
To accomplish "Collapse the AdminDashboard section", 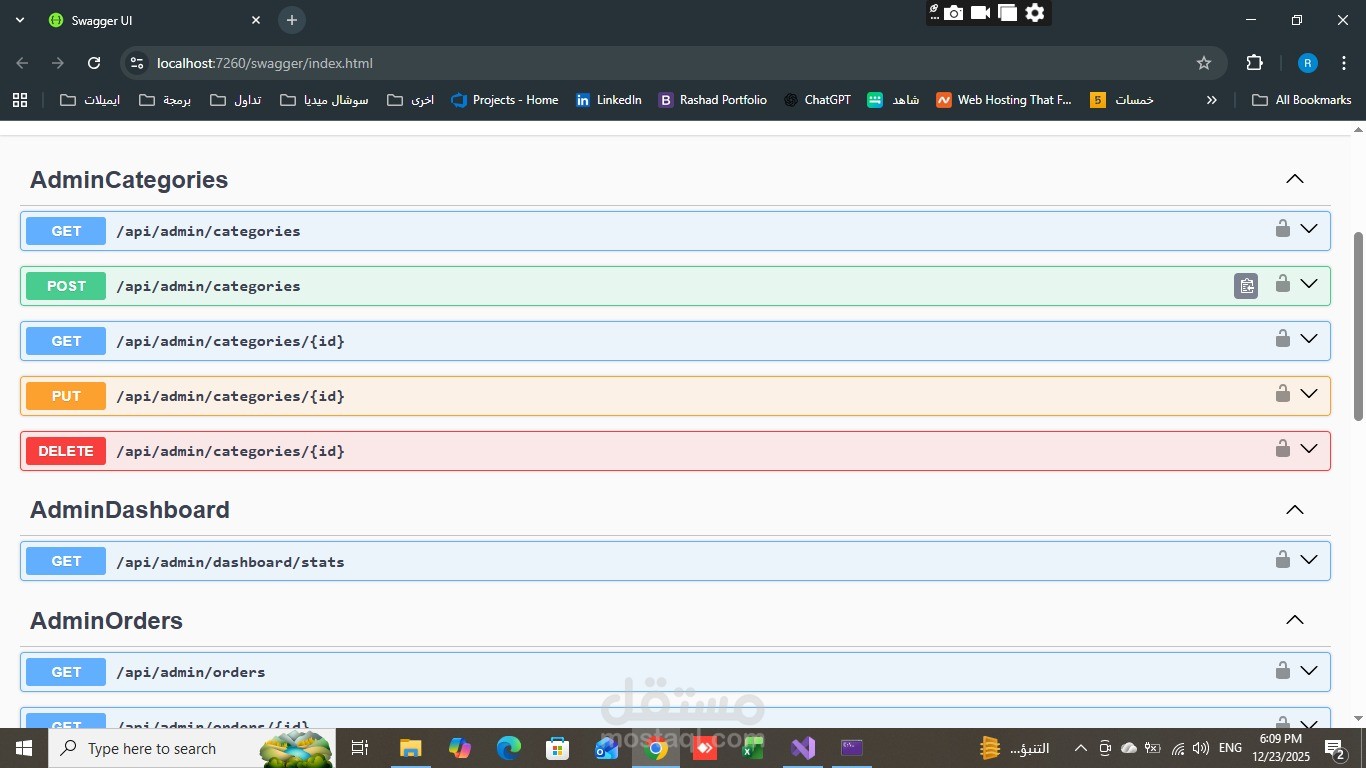I will click(1295, 510).
